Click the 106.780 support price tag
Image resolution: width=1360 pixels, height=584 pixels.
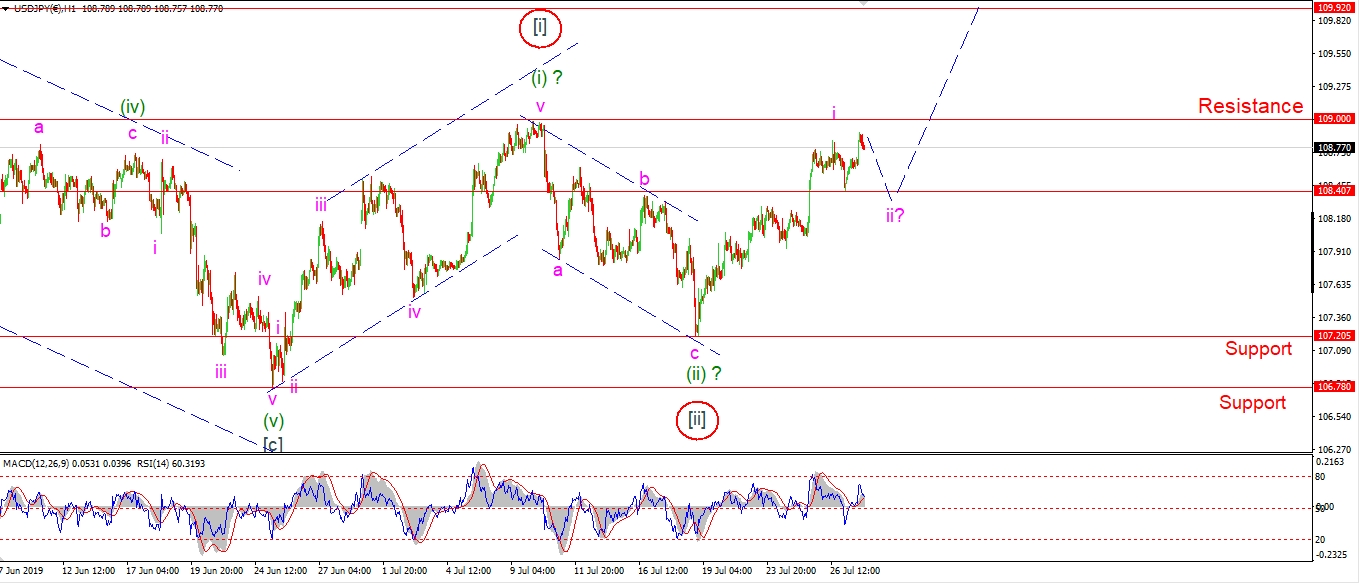1334,387
